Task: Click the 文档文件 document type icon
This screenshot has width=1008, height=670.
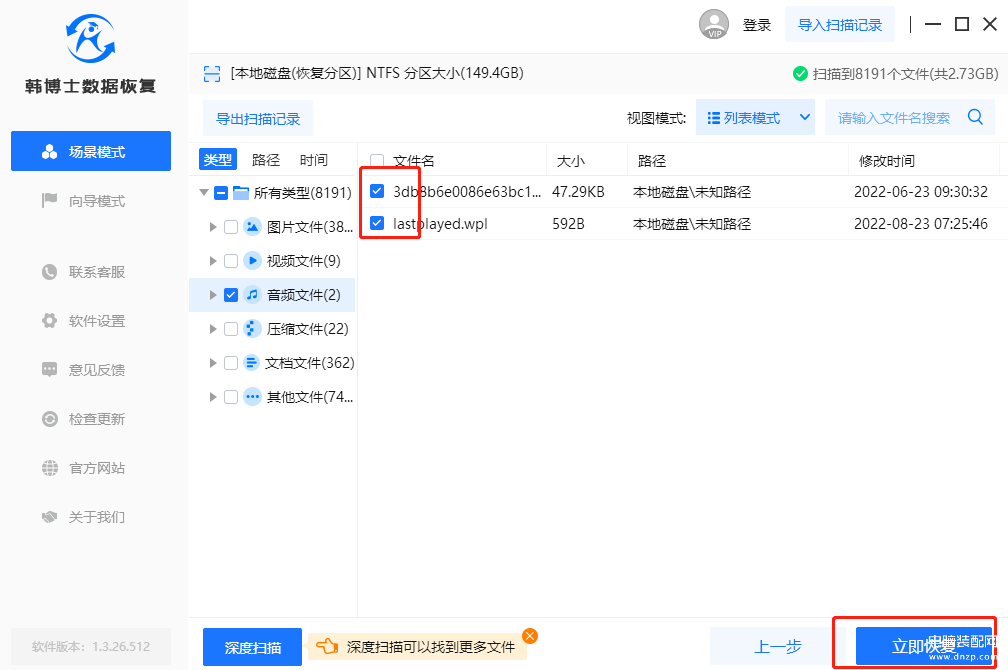Action: tap(253, 363)
